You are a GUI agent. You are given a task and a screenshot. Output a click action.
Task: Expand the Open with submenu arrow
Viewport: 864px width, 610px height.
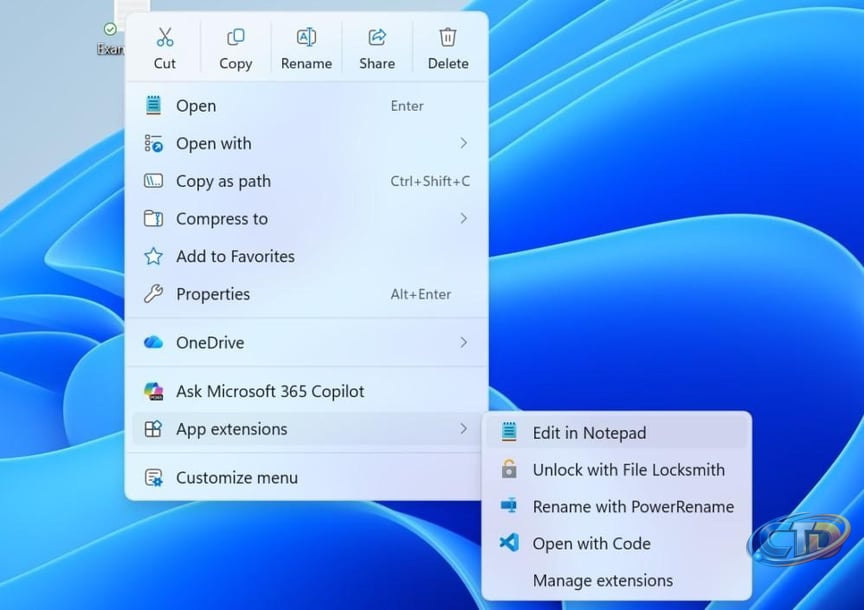[x=463, y=143]
